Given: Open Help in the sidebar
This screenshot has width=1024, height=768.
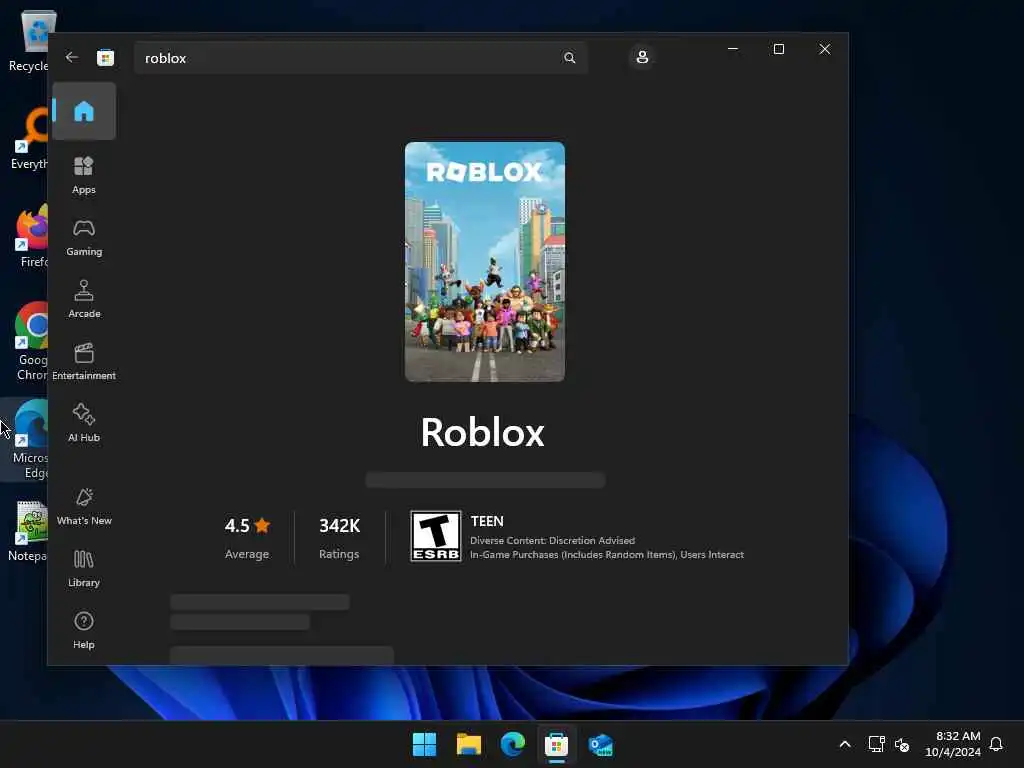Looking at the screenshot, I should coord(84,630).
